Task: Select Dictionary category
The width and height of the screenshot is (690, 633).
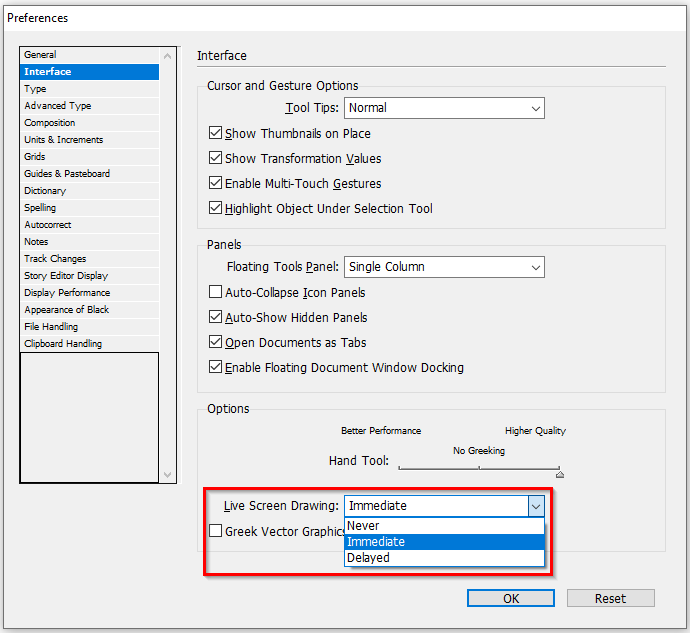Action: (89, 191)
